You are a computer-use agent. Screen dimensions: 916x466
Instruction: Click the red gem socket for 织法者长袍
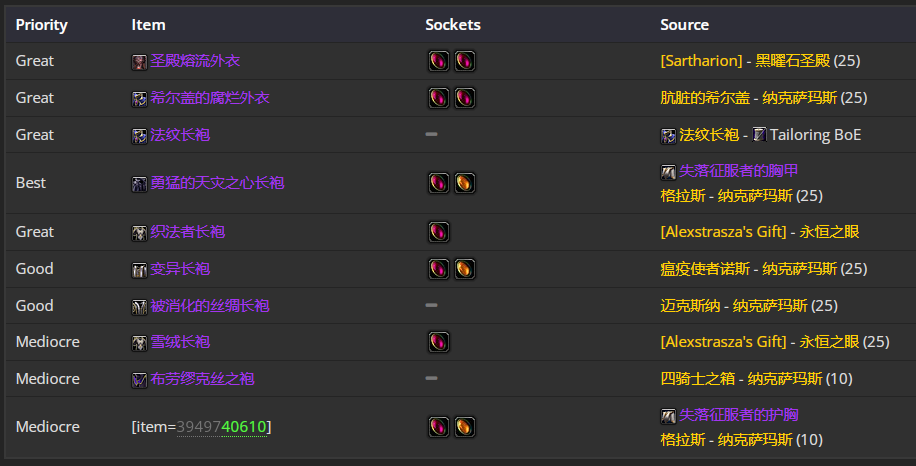pos(439,232)
